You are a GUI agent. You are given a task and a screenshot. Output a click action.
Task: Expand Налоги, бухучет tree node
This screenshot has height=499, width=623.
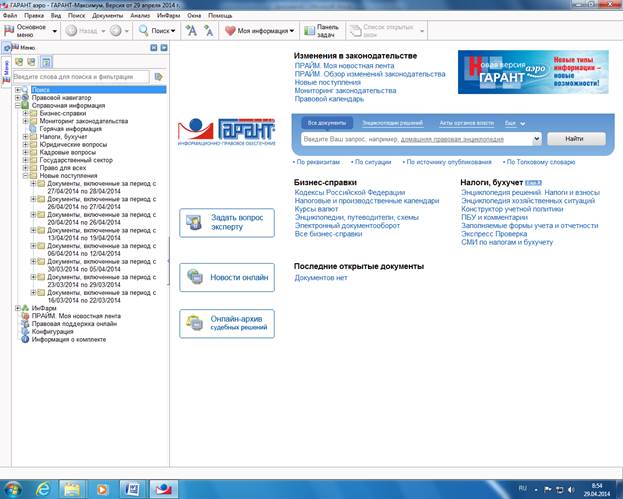click(x=25, y=137)
